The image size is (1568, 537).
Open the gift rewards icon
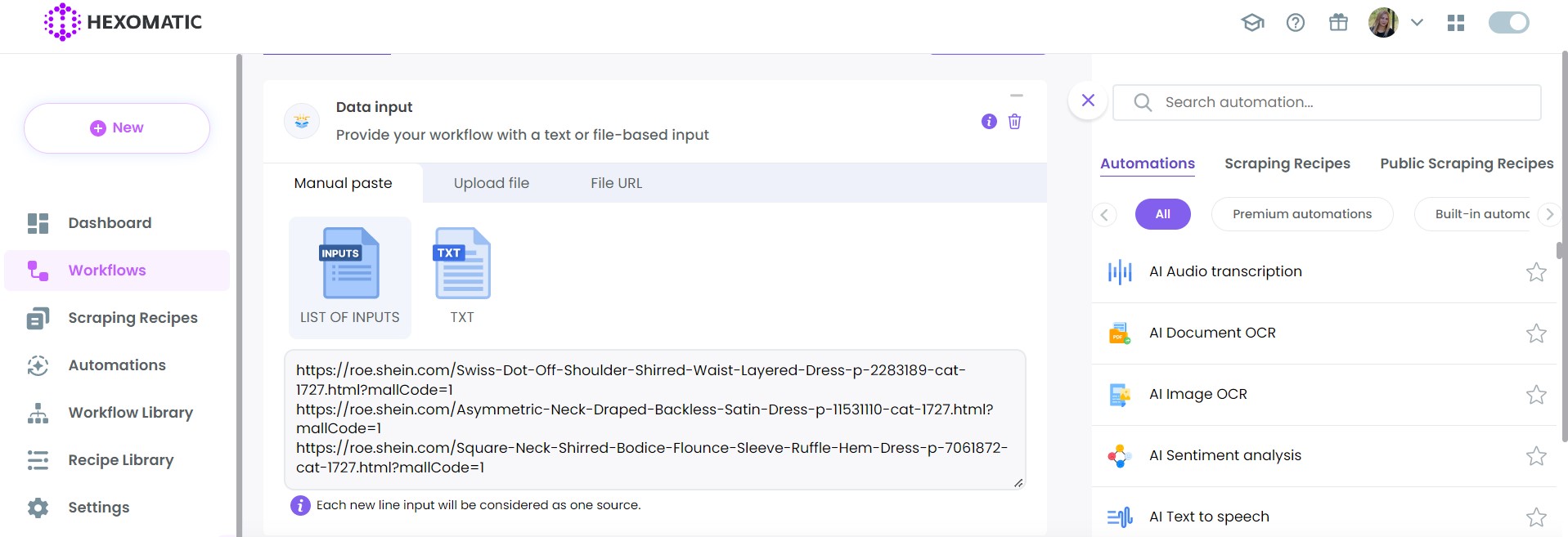(x=1338, y=23)
